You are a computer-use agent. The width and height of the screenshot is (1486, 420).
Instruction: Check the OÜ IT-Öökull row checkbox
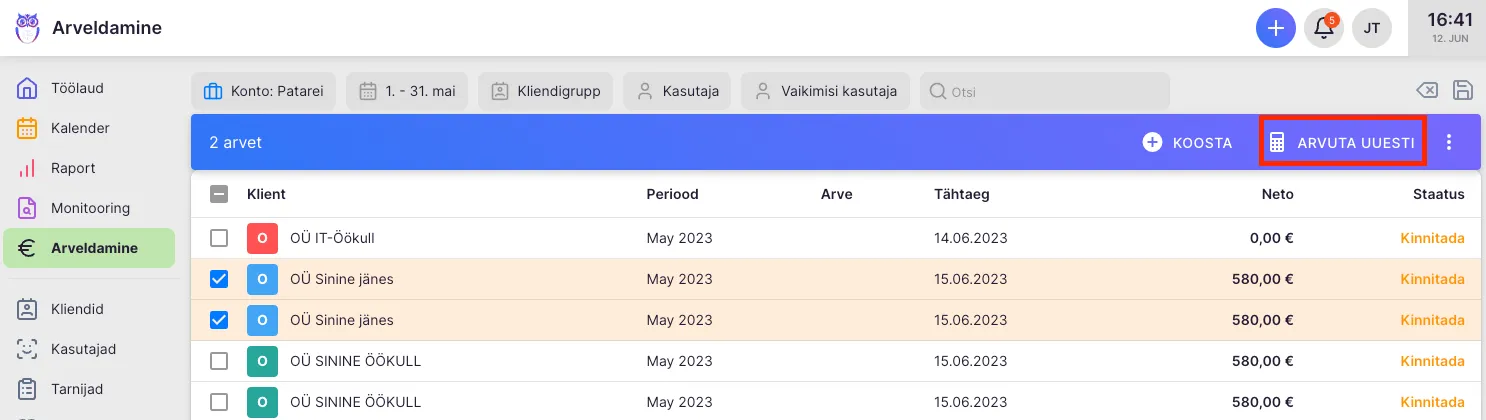pos(219,239)
